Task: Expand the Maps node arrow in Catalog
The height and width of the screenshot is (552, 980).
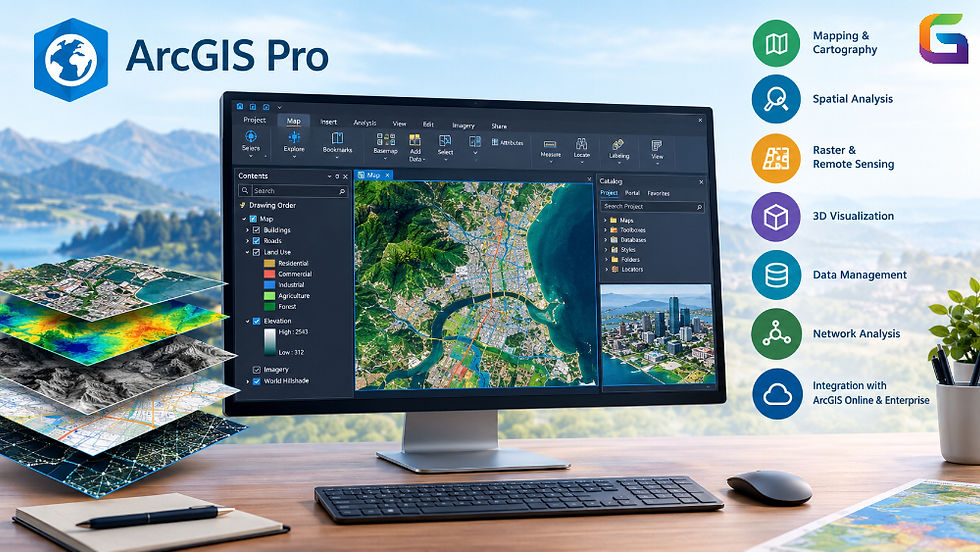Action: (x=605, y=220)
